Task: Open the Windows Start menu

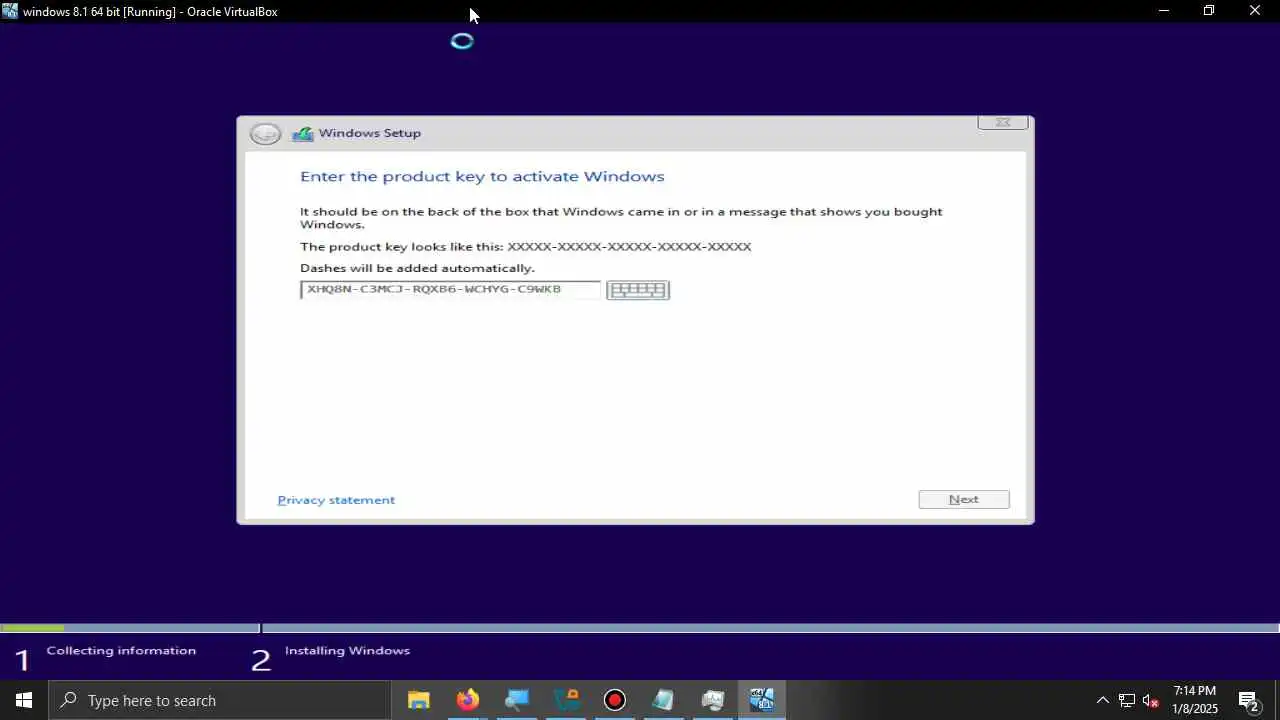Action: coord(24,700)
